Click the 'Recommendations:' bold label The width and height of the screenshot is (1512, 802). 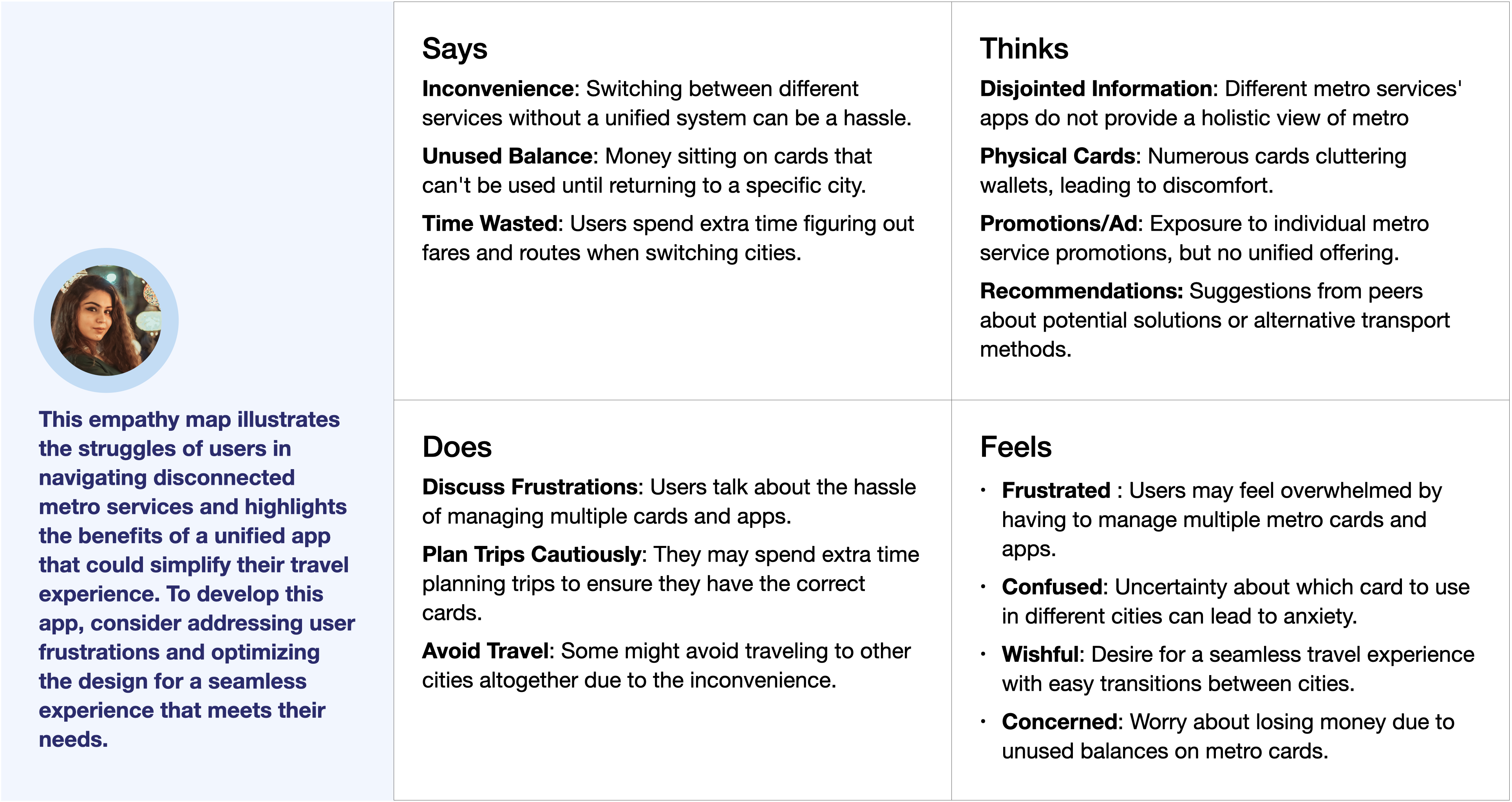tap(1081, 292)
